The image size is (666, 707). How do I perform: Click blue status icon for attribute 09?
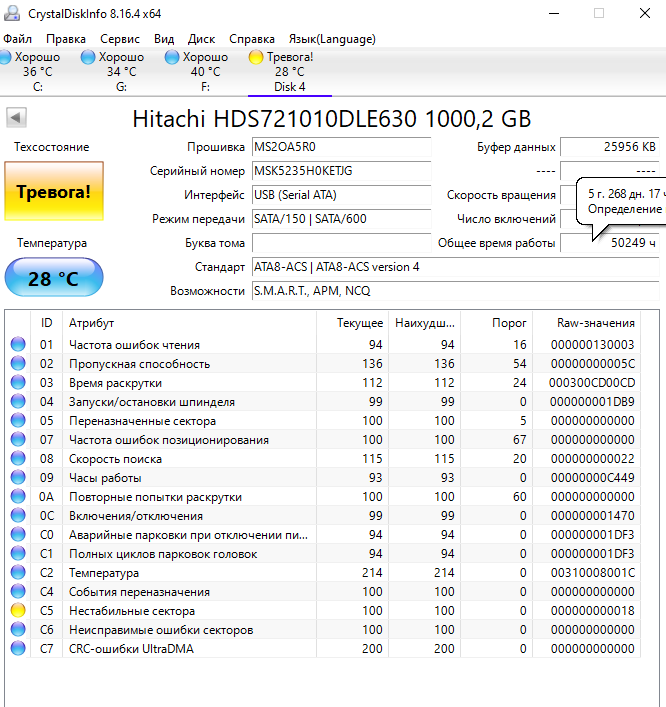18,477
